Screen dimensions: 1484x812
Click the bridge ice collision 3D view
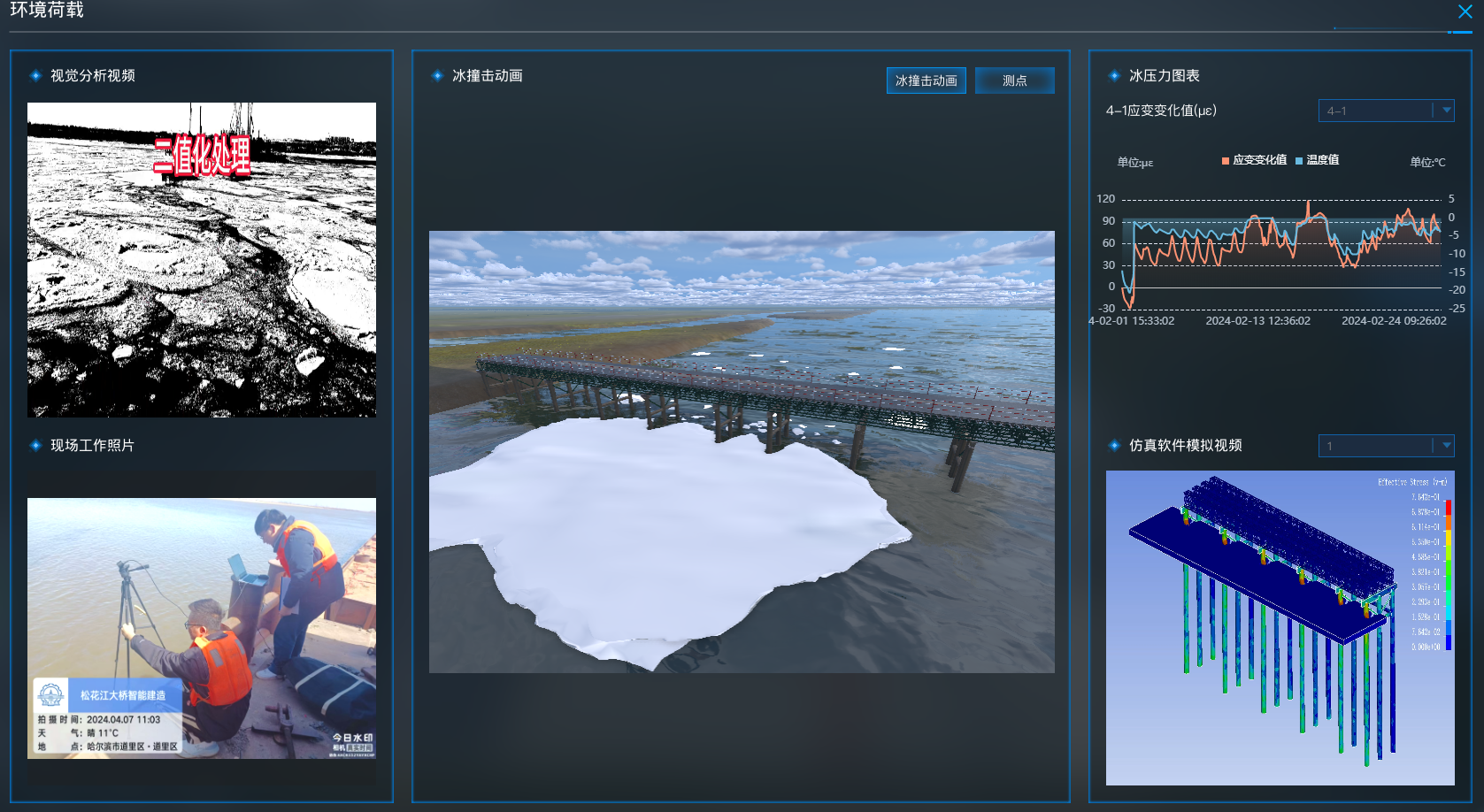(x=742, y=452)
